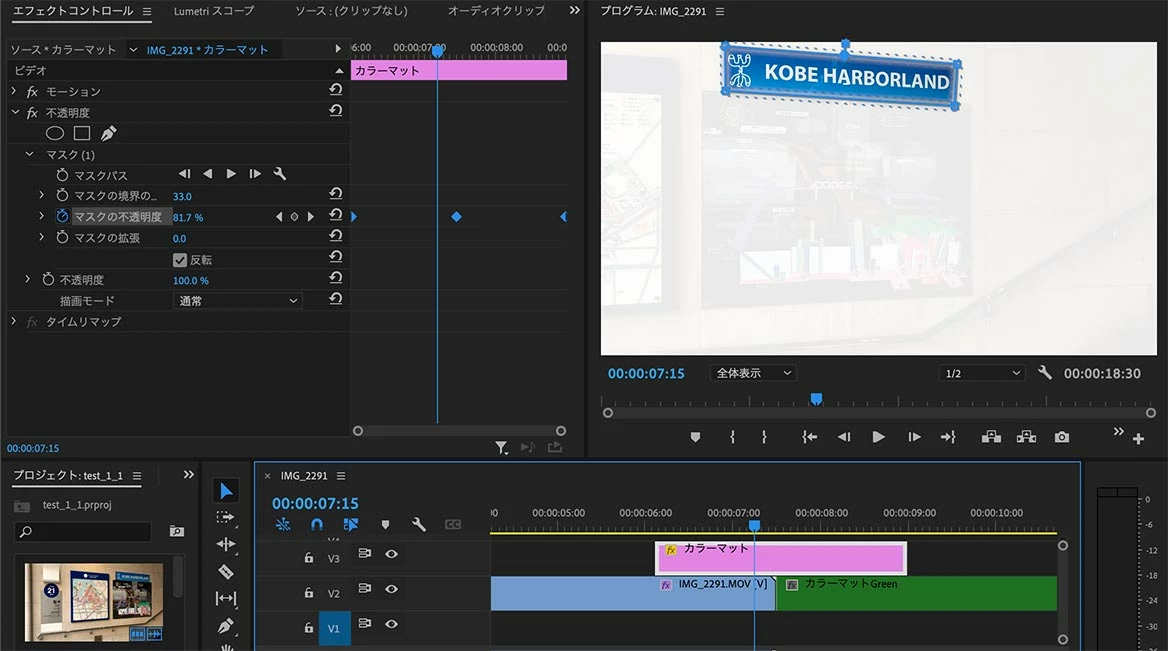Go to In point in program monitor

tap(809, 437)
